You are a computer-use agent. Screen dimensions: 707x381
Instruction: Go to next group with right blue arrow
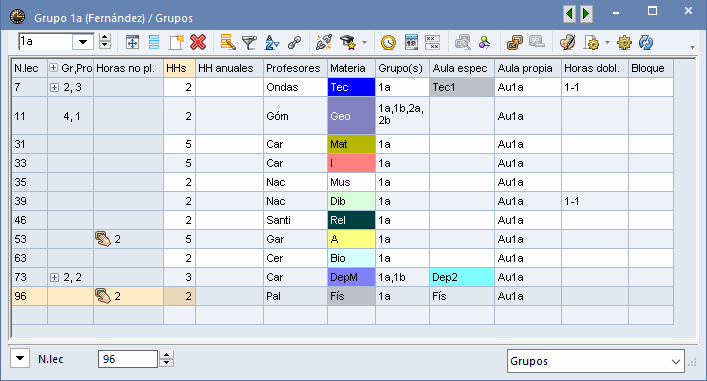(x=586, y=14)
